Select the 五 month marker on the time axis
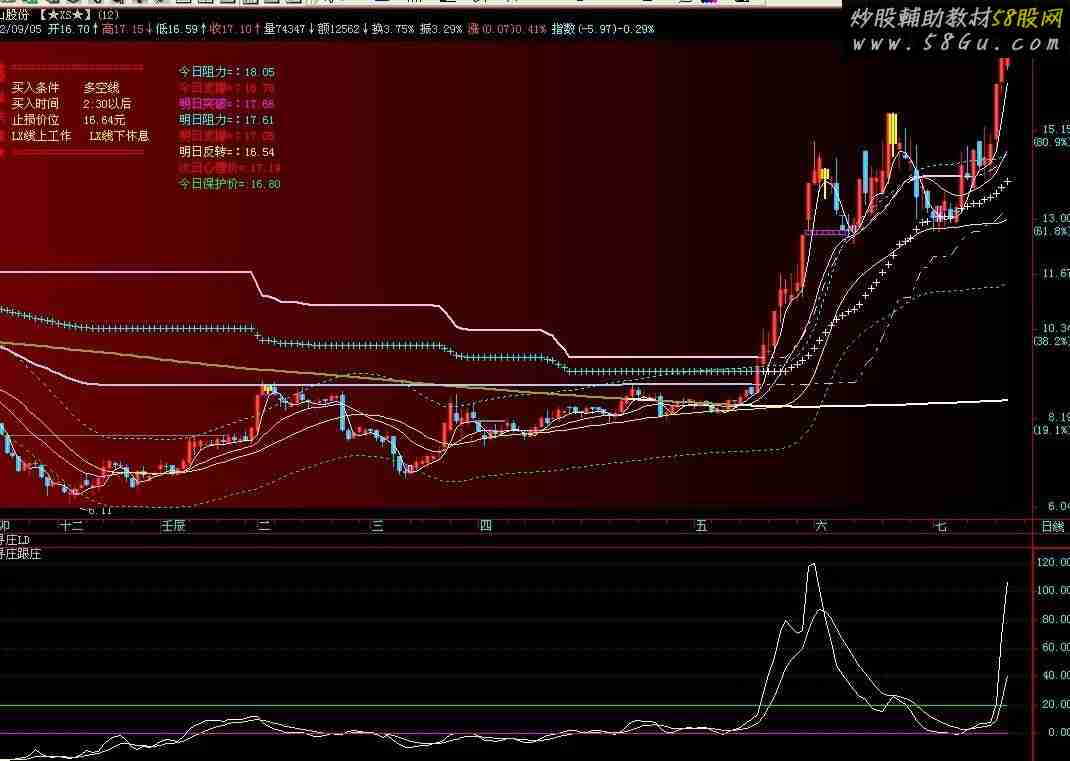This screenshot has width=1070, height=761. coord(702,526)
